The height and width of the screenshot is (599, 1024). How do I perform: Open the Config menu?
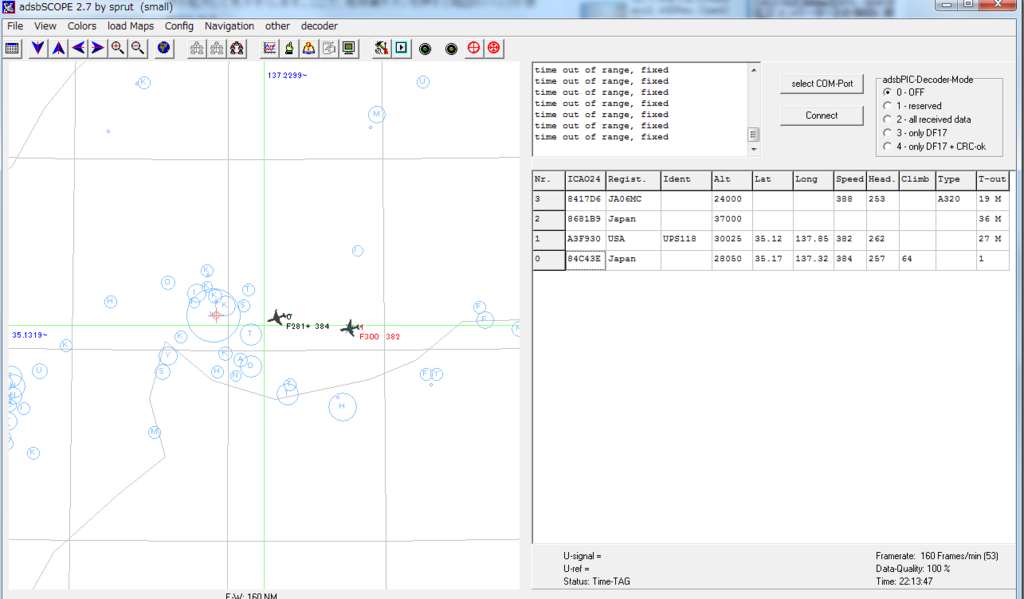[x=179, y=26]
